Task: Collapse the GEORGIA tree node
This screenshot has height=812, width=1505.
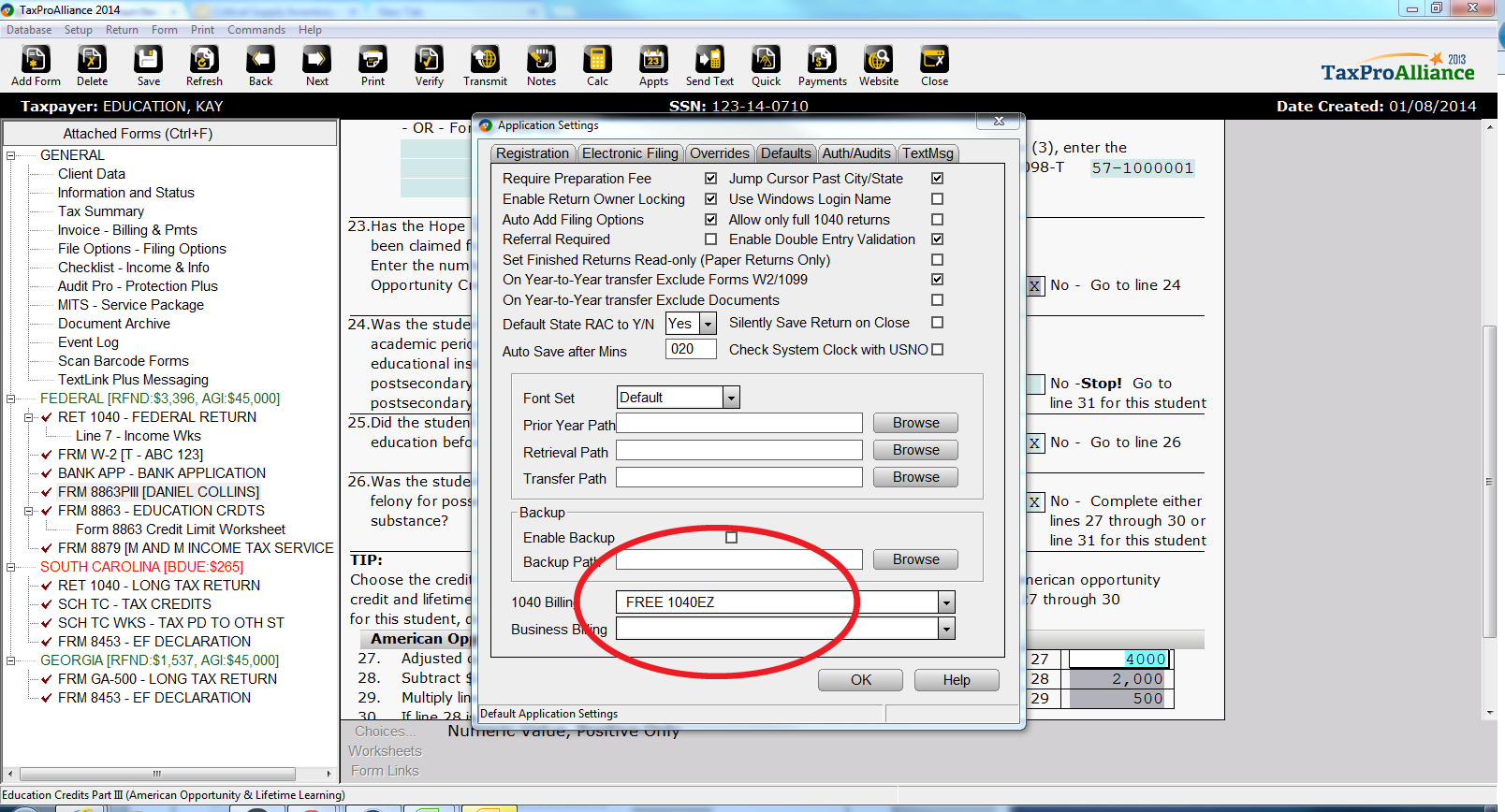Action: [11, 660]
